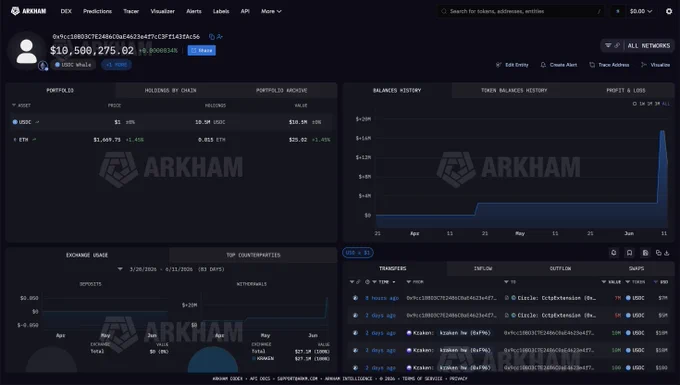
Task: Click the save file icon above transfers
Action: 645,253
